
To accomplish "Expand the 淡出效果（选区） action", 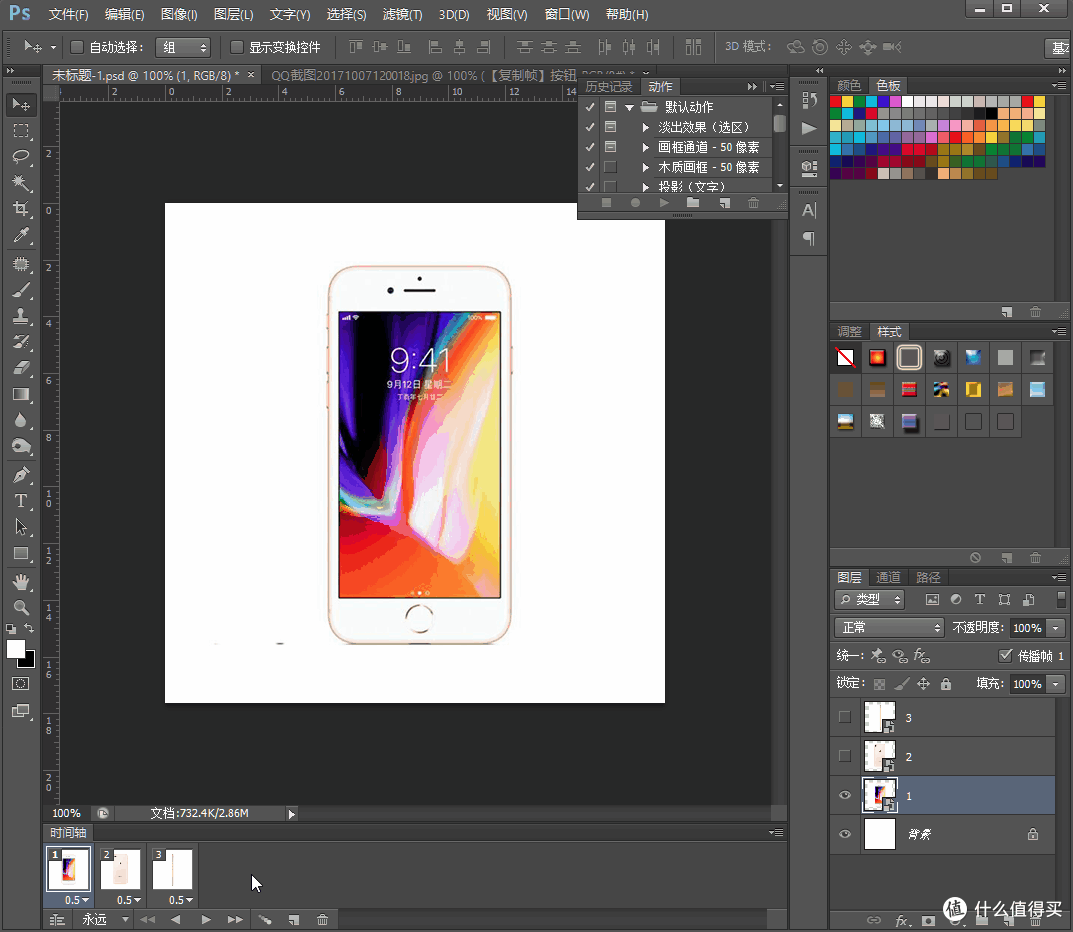I will (x=645, y=127).
